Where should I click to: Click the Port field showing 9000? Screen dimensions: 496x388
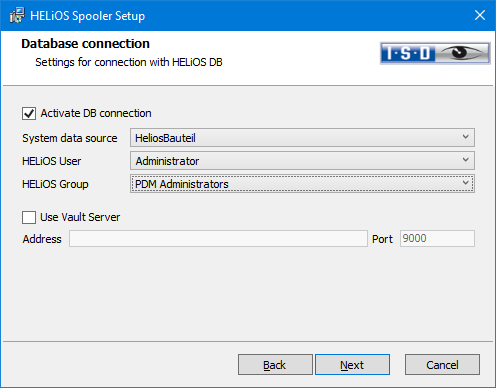437,239
